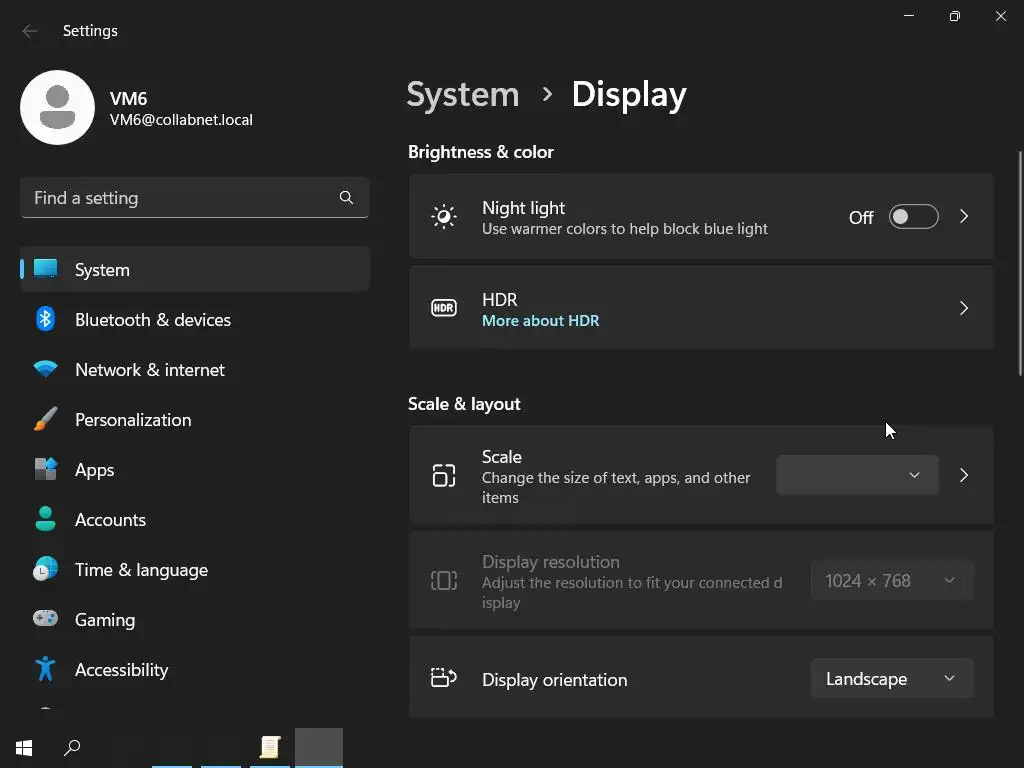Click the Find a setting search box
The image size is (1024, 768).
pos(180,198)
